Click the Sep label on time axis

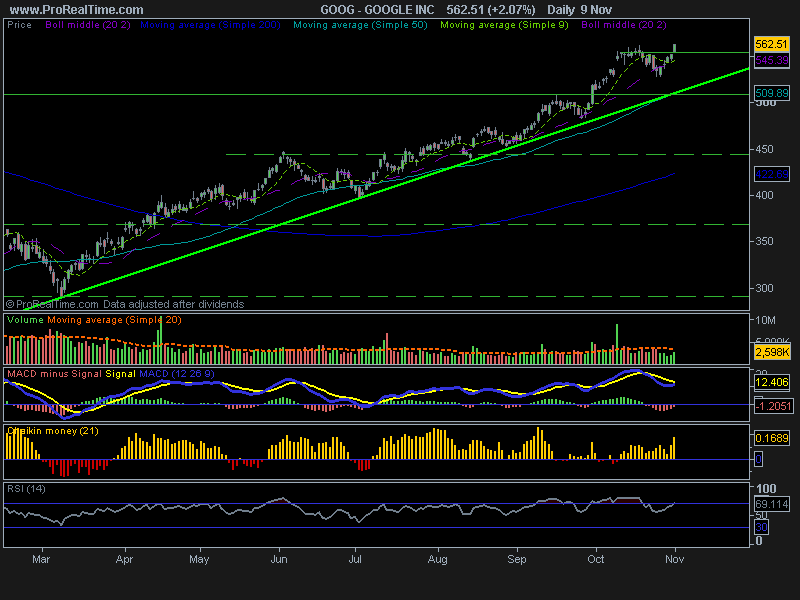coord(516,559)
